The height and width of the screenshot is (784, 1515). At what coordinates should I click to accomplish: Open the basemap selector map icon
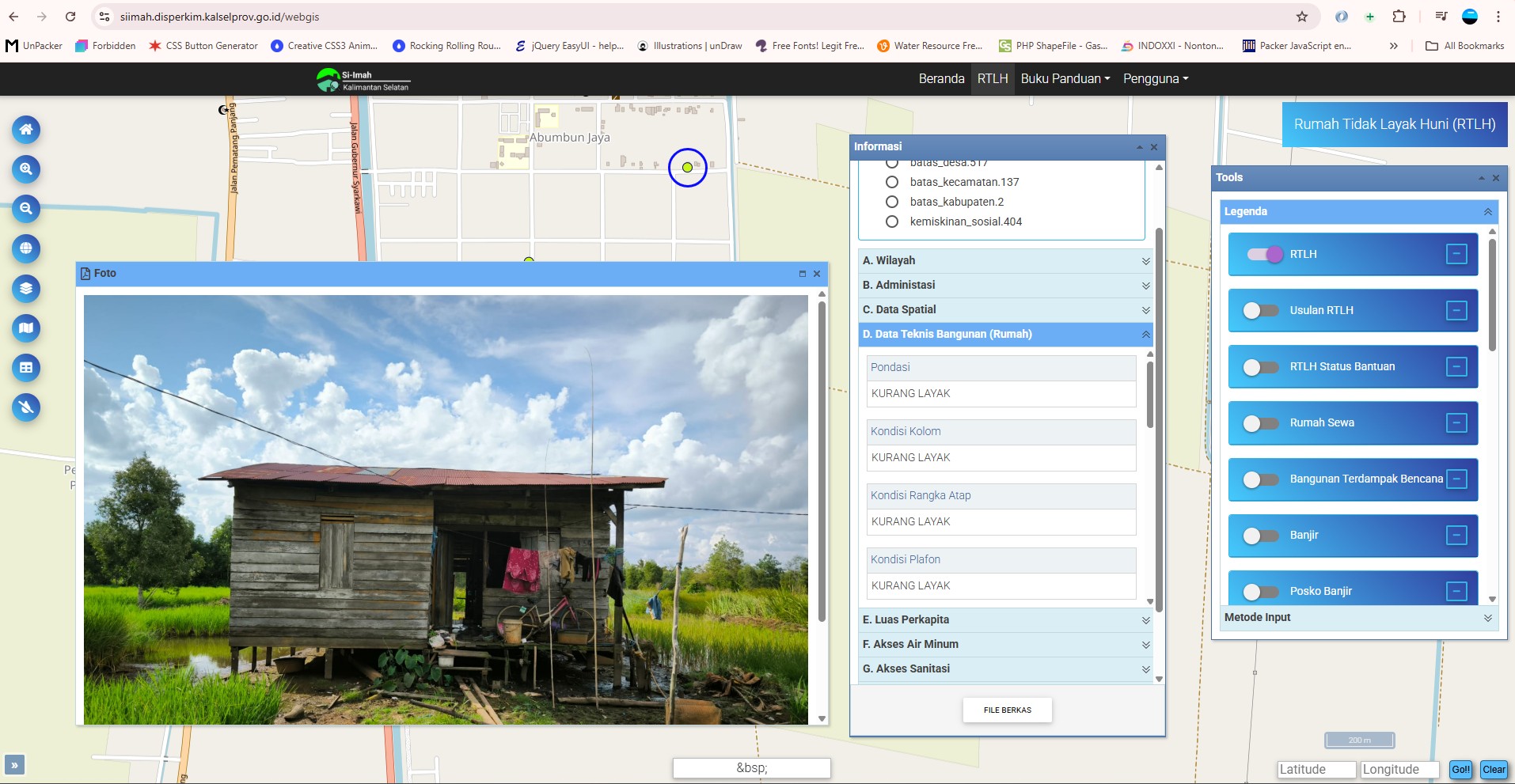click(x=25, y=328)
